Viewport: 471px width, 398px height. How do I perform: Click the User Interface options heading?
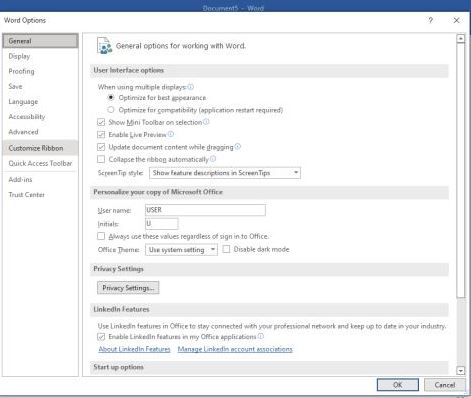pyautogui.click(x=128, y=70)
